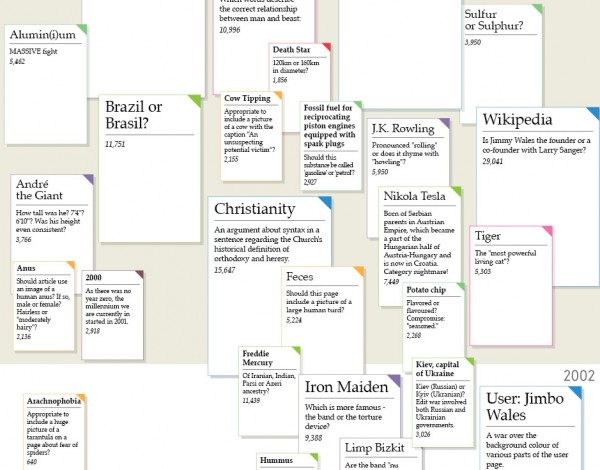
Task: Click the 2002 year label
Action: (x=579, y=376)
